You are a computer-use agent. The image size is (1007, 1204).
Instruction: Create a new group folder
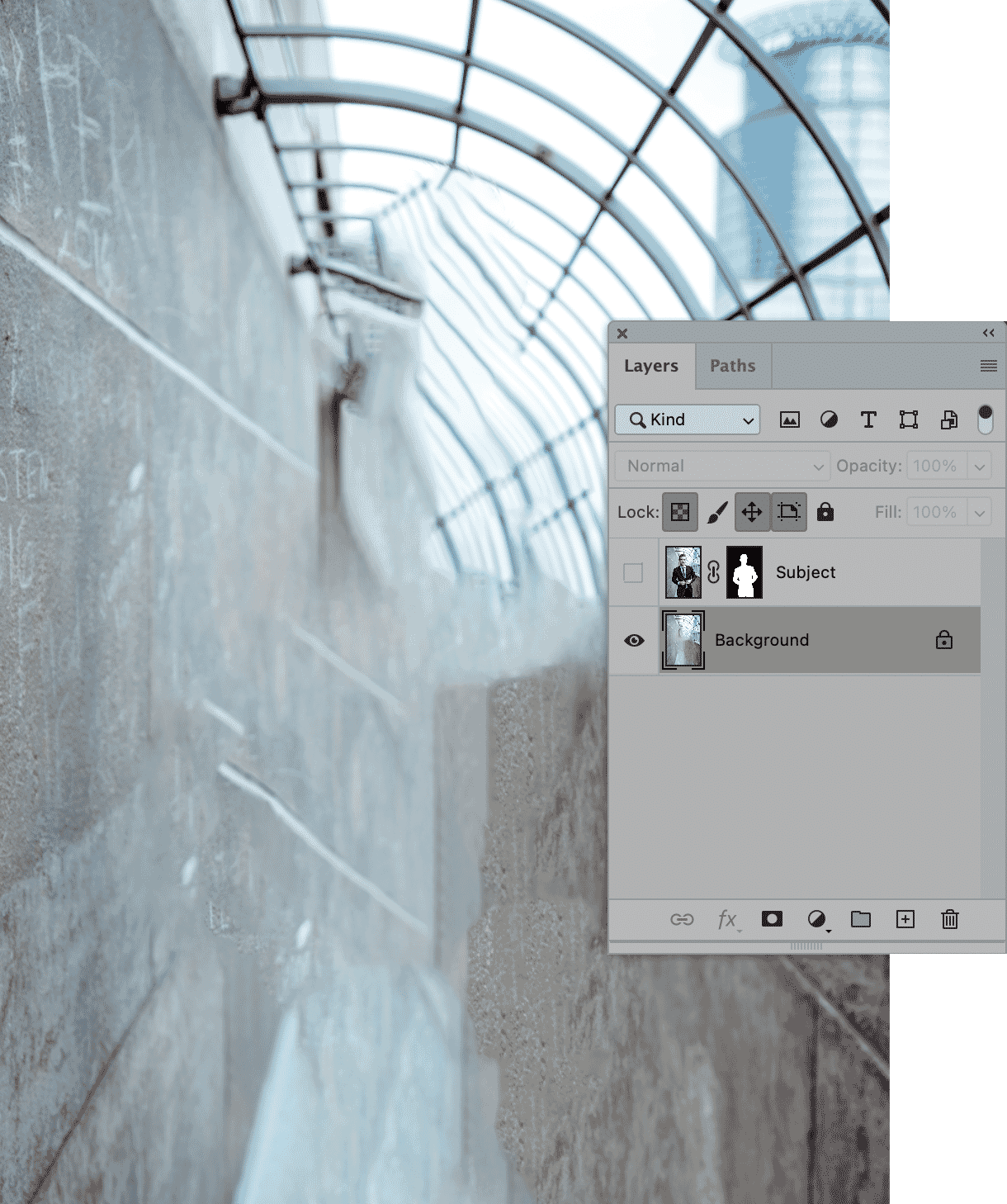click(860, 919)
